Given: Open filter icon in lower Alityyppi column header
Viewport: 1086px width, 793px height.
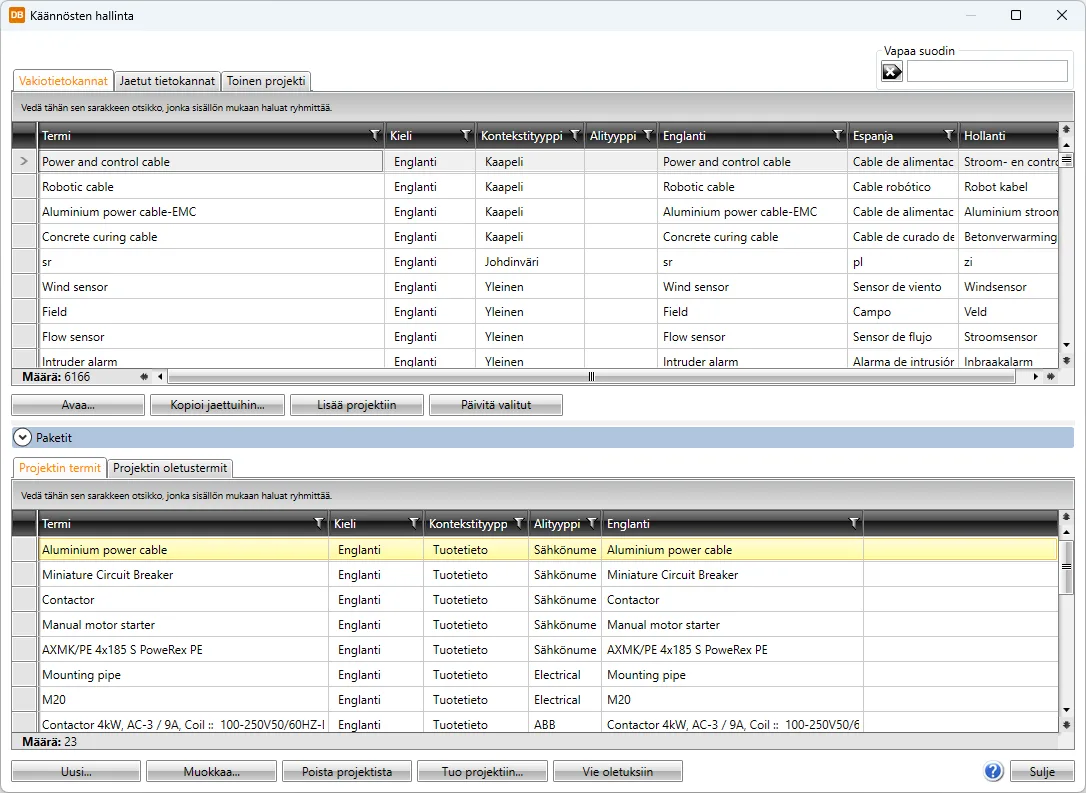Looking at the screenshot, I should 592,523.
